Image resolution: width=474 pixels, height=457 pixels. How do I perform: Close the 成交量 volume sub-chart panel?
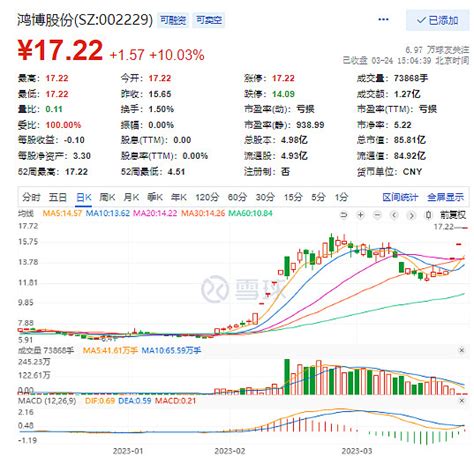tap(462, 350)
